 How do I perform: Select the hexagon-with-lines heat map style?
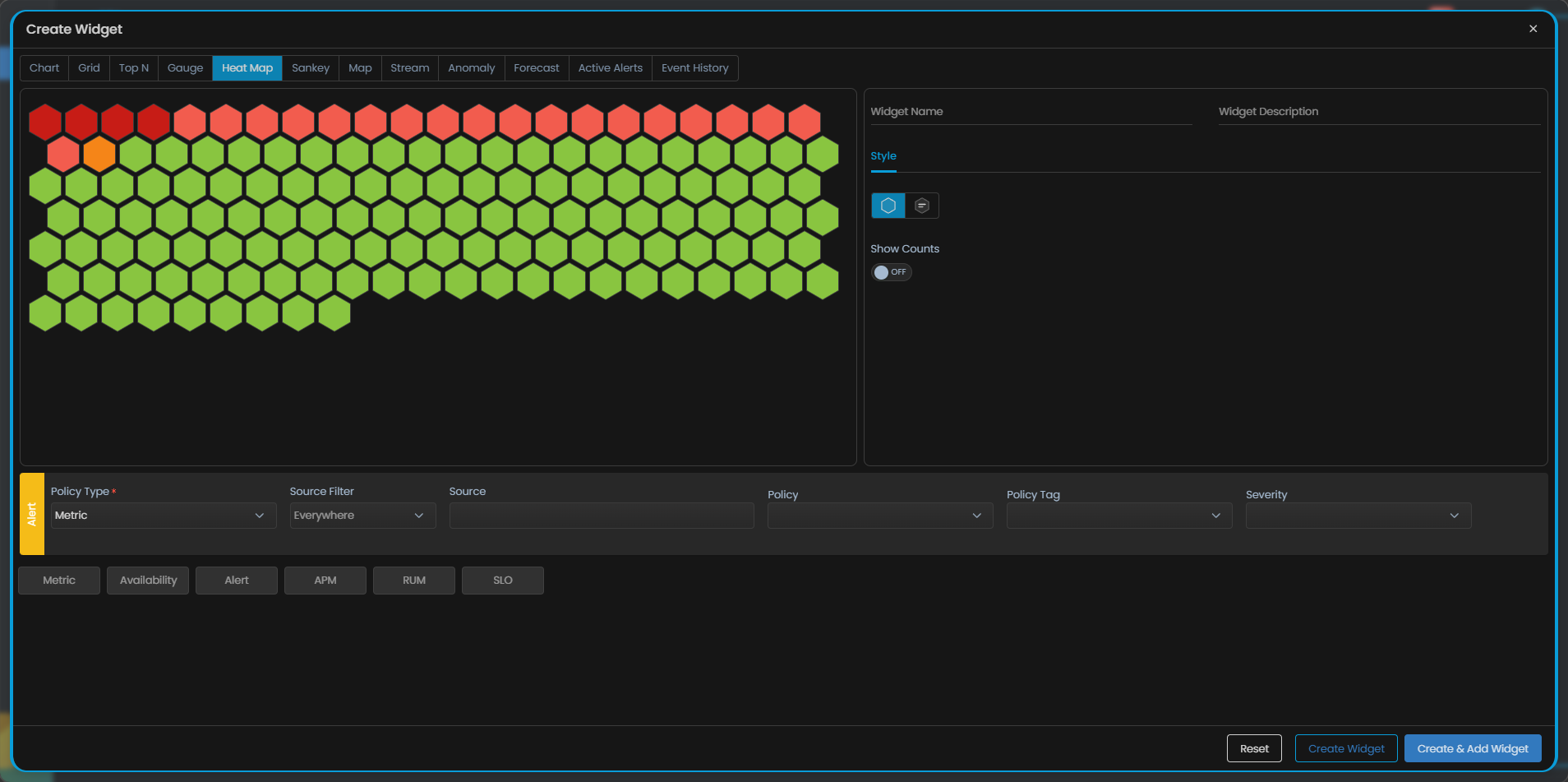(x=922, y=206)
